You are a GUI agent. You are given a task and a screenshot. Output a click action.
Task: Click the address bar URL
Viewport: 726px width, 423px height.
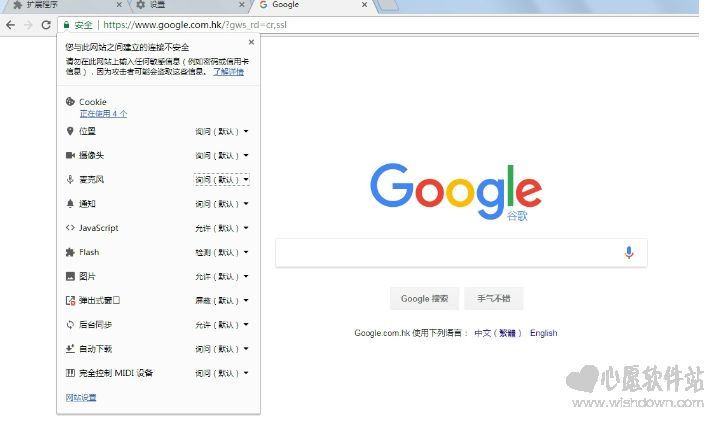pyautogui.click(x=195, y=25)
